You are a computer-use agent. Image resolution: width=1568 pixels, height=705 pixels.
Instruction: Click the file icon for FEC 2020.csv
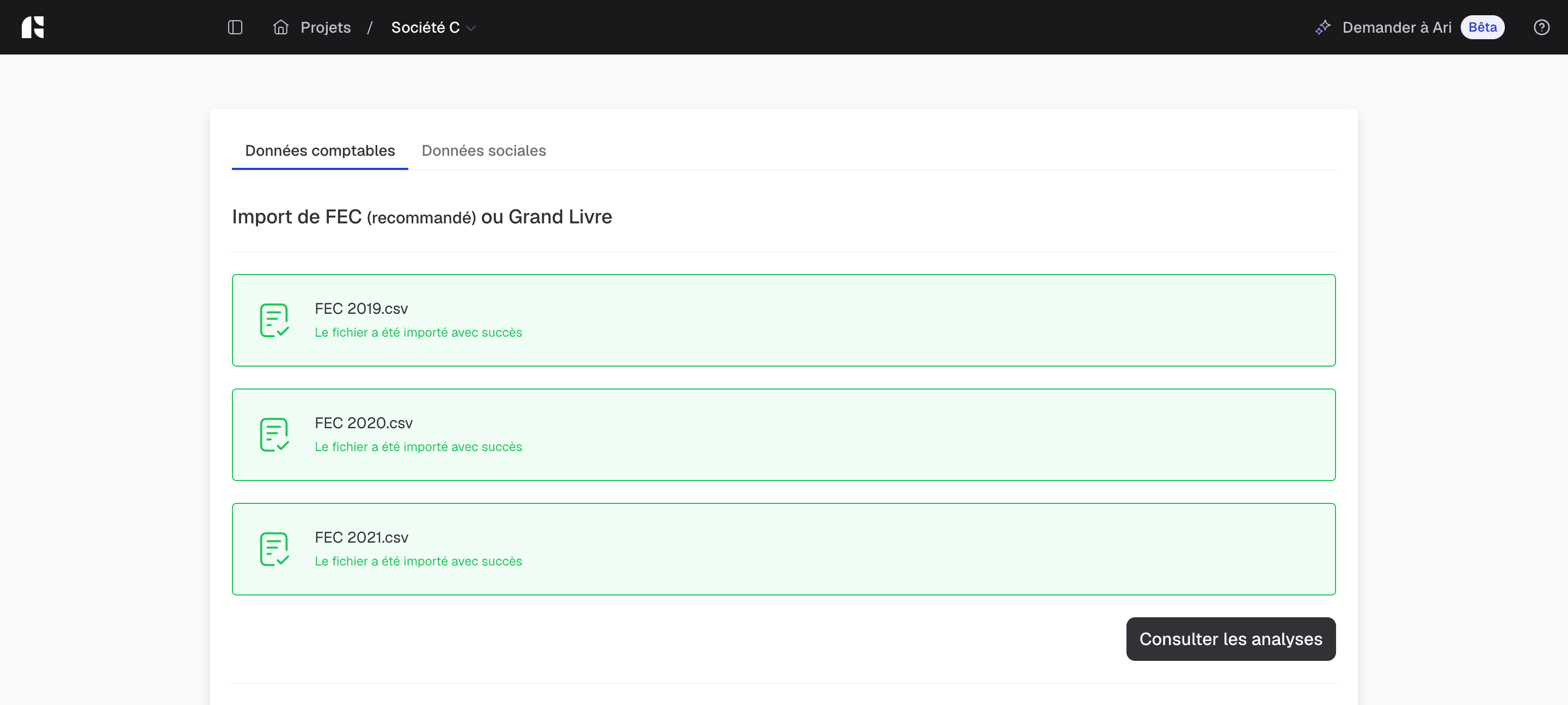(x=274, y=435)
